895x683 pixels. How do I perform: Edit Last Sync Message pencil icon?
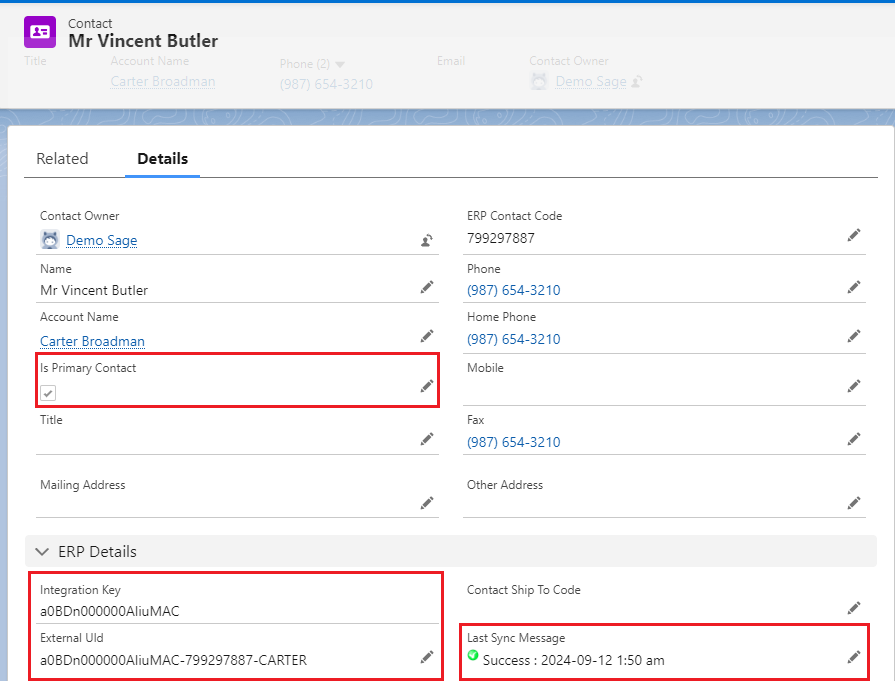pyautogui.click(x=854, y=657)
